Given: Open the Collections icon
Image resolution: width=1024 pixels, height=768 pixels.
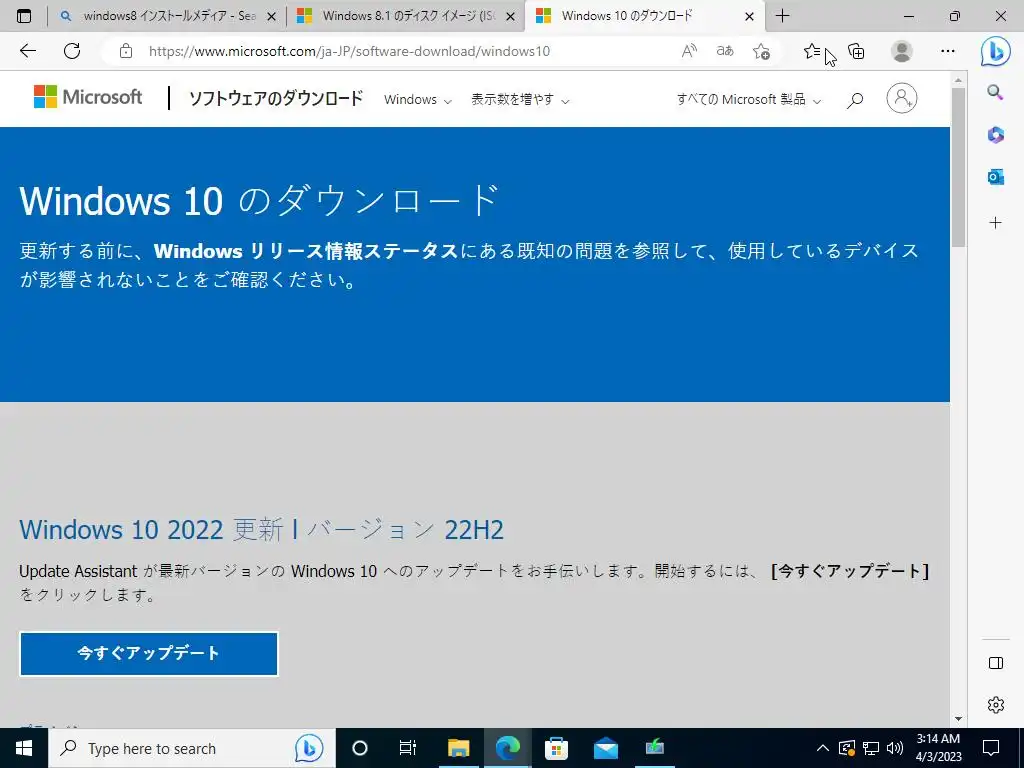Looking at the screenshot, I should [856, 51].
